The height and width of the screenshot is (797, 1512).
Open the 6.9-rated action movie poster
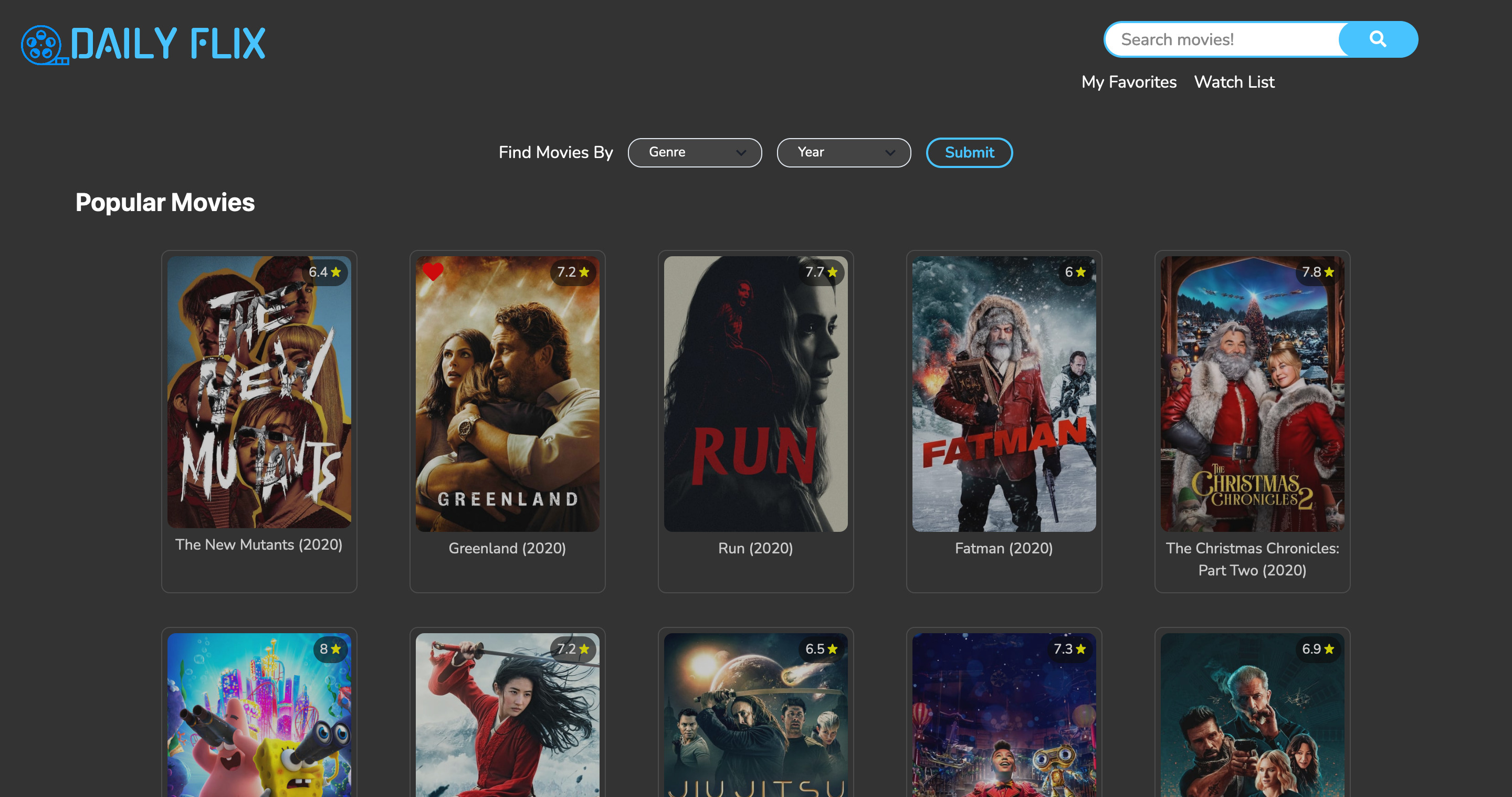click(1252, 715)
